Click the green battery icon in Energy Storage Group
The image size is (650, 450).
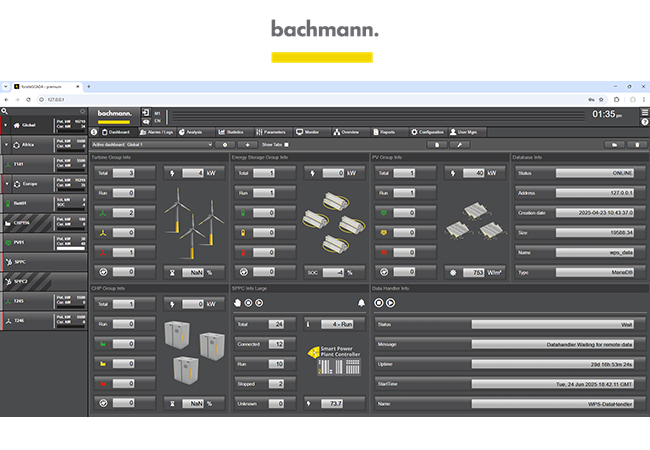click(x=243, y=213)
